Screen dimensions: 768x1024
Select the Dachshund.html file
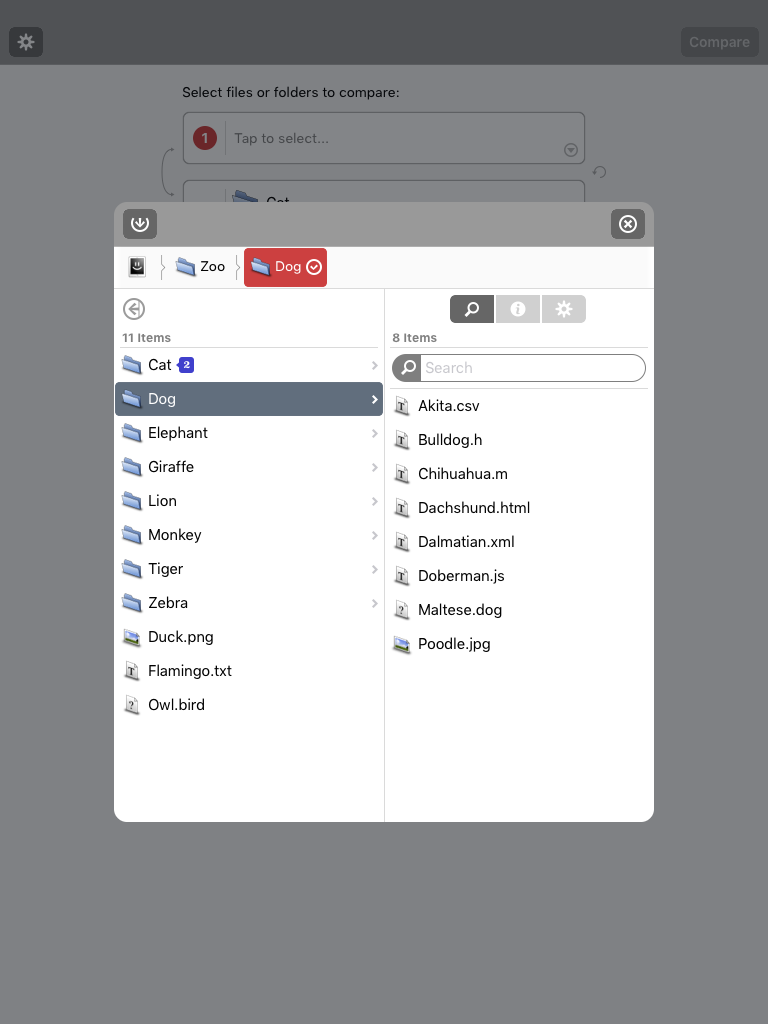point(519,507)
